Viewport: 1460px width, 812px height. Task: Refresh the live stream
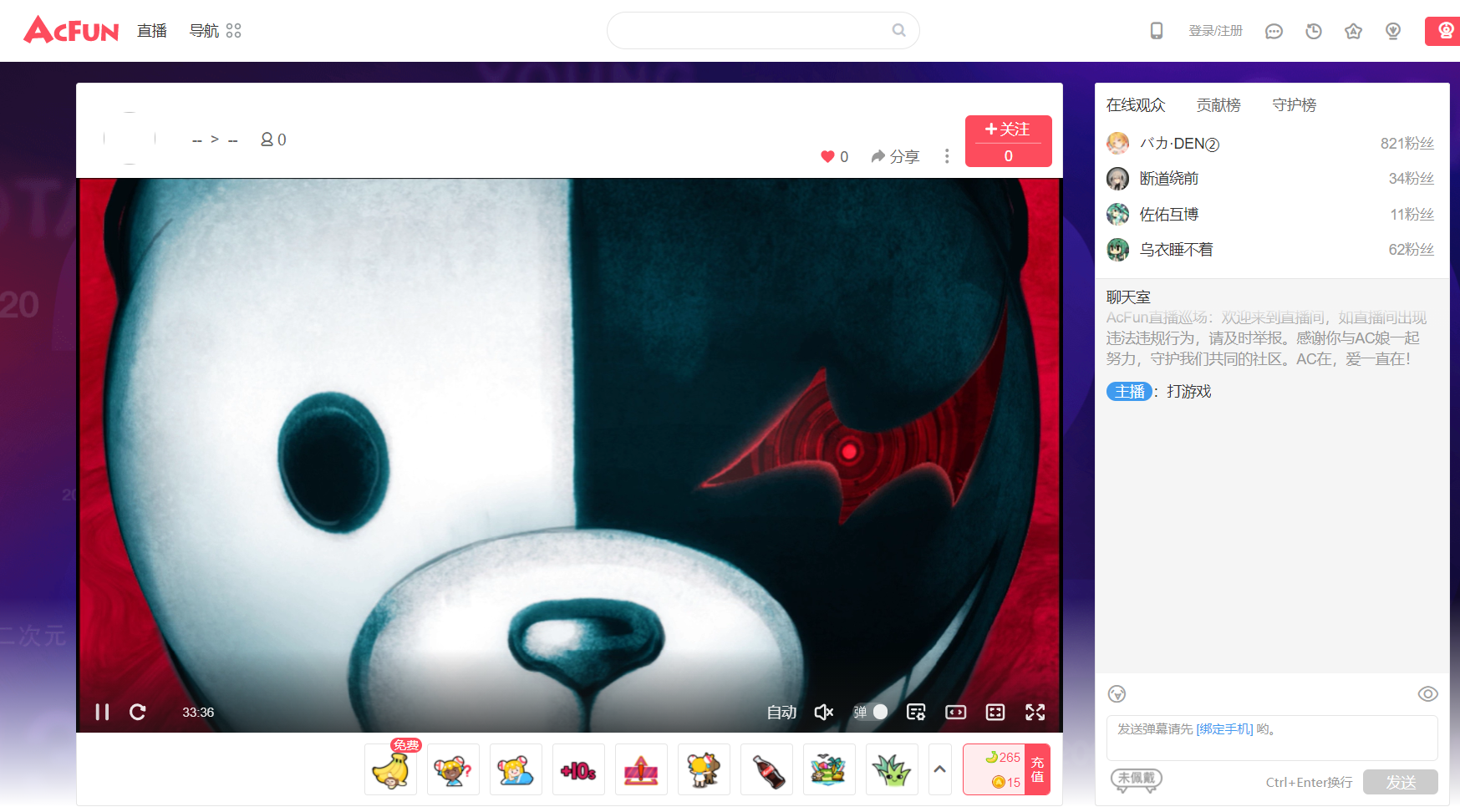coord(138,712)
